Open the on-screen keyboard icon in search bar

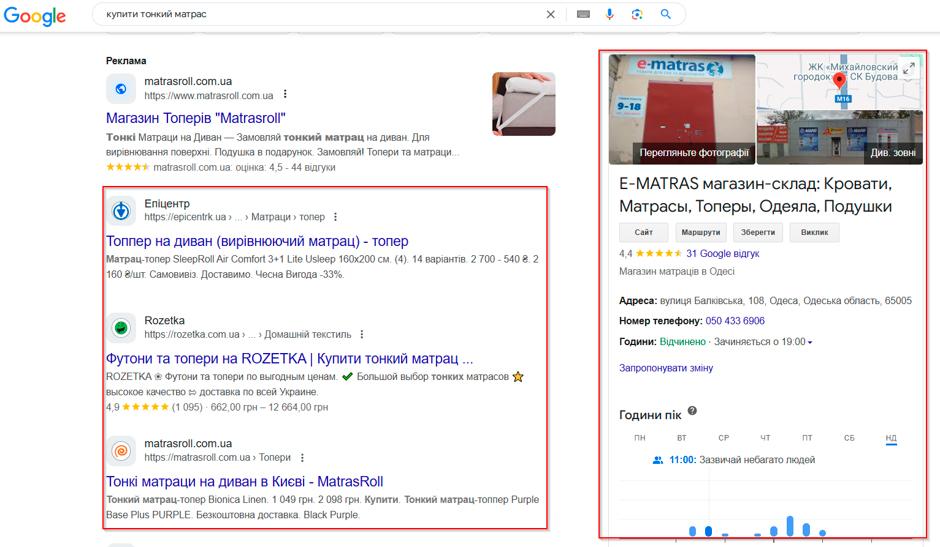(583, 14)
